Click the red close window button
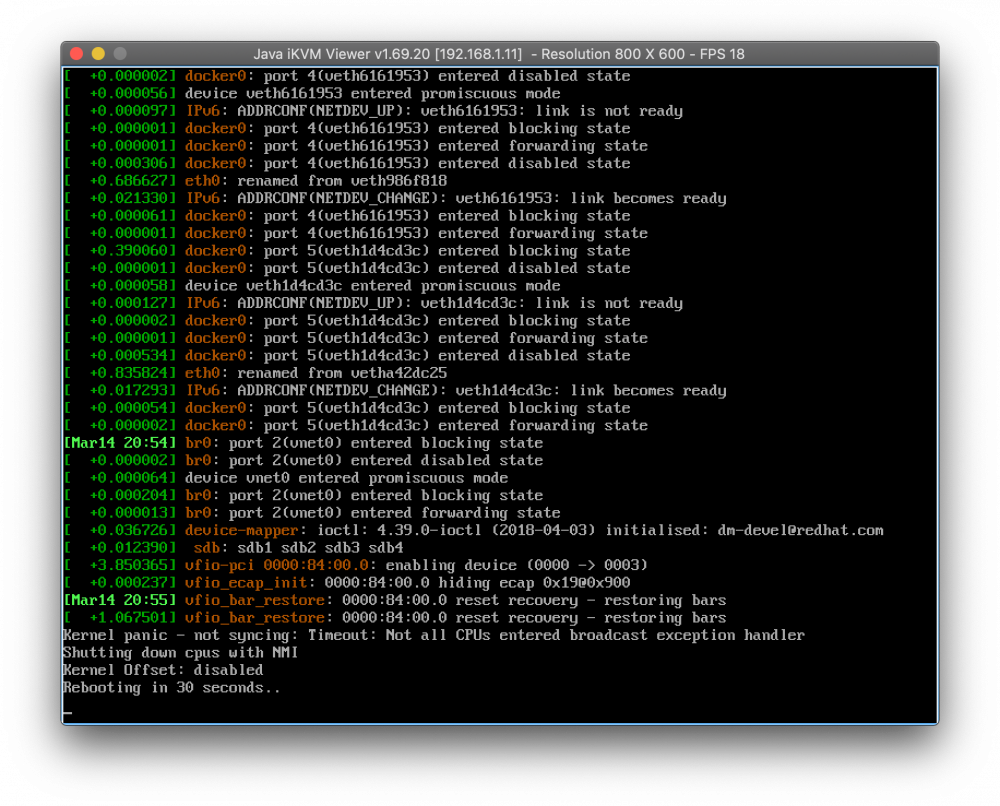The image size is (1000, 806). 77,54
